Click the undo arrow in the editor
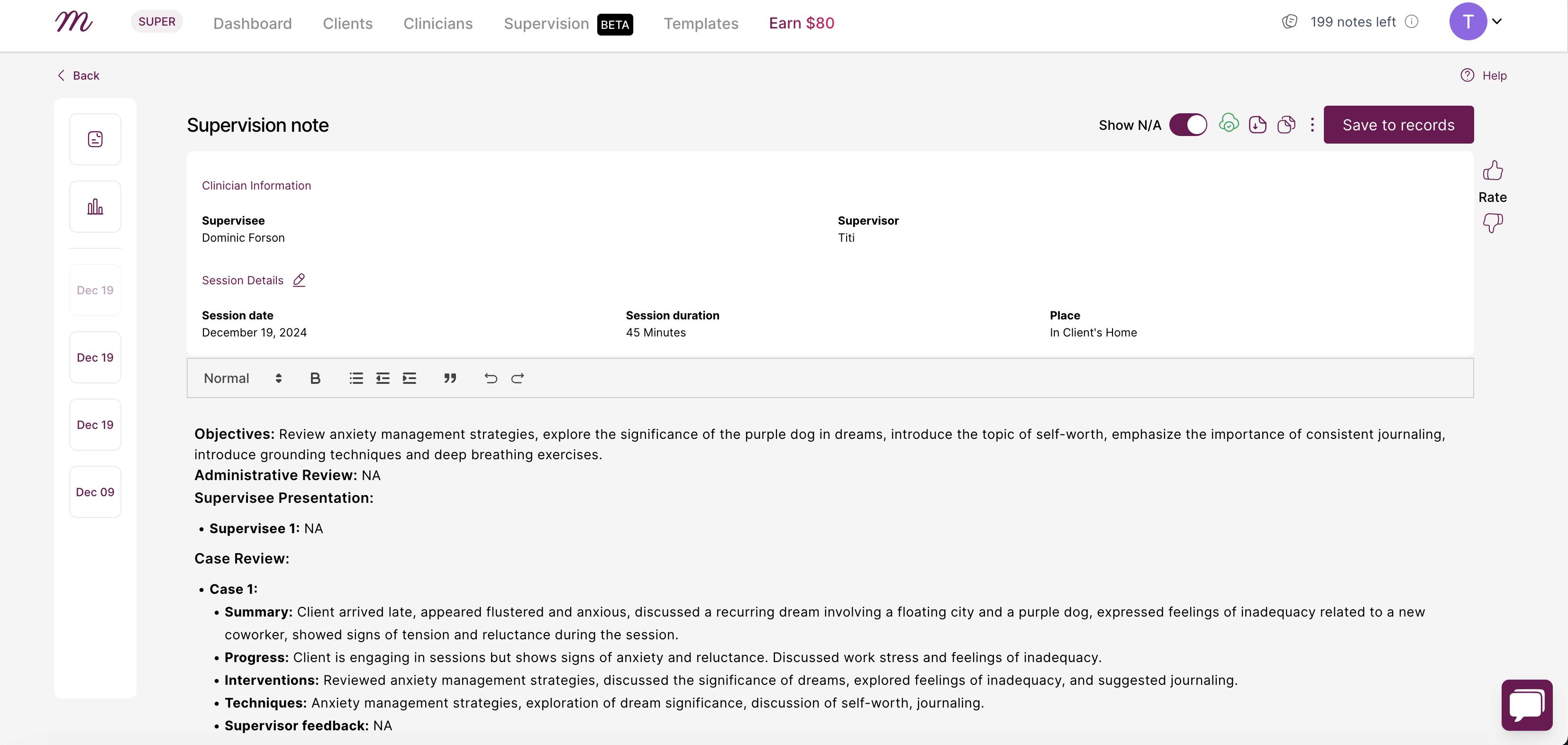This screenshot has height=745, width=1568. click(x=490, y=378)
